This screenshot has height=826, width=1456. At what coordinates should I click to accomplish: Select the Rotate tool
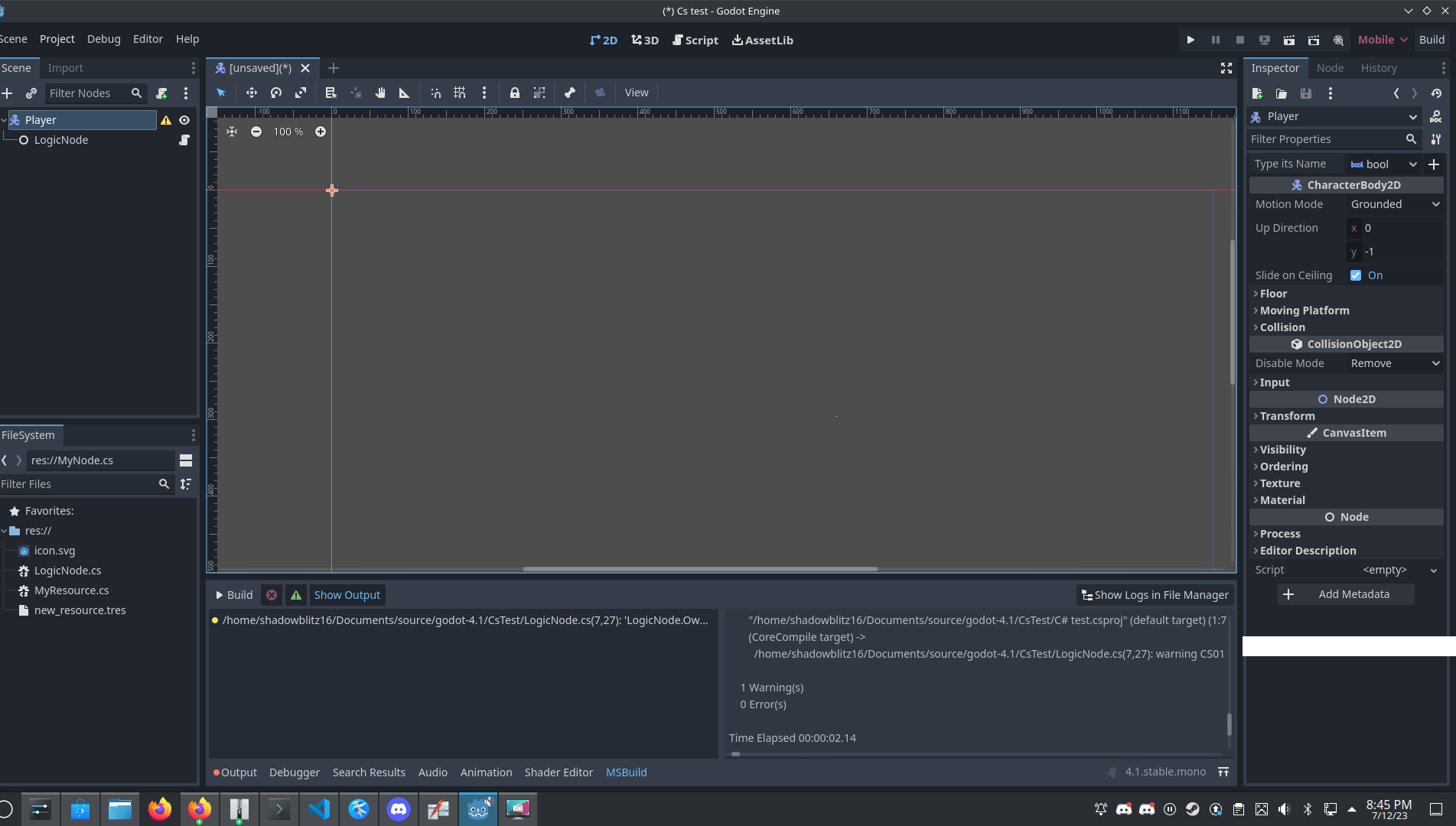276,93
